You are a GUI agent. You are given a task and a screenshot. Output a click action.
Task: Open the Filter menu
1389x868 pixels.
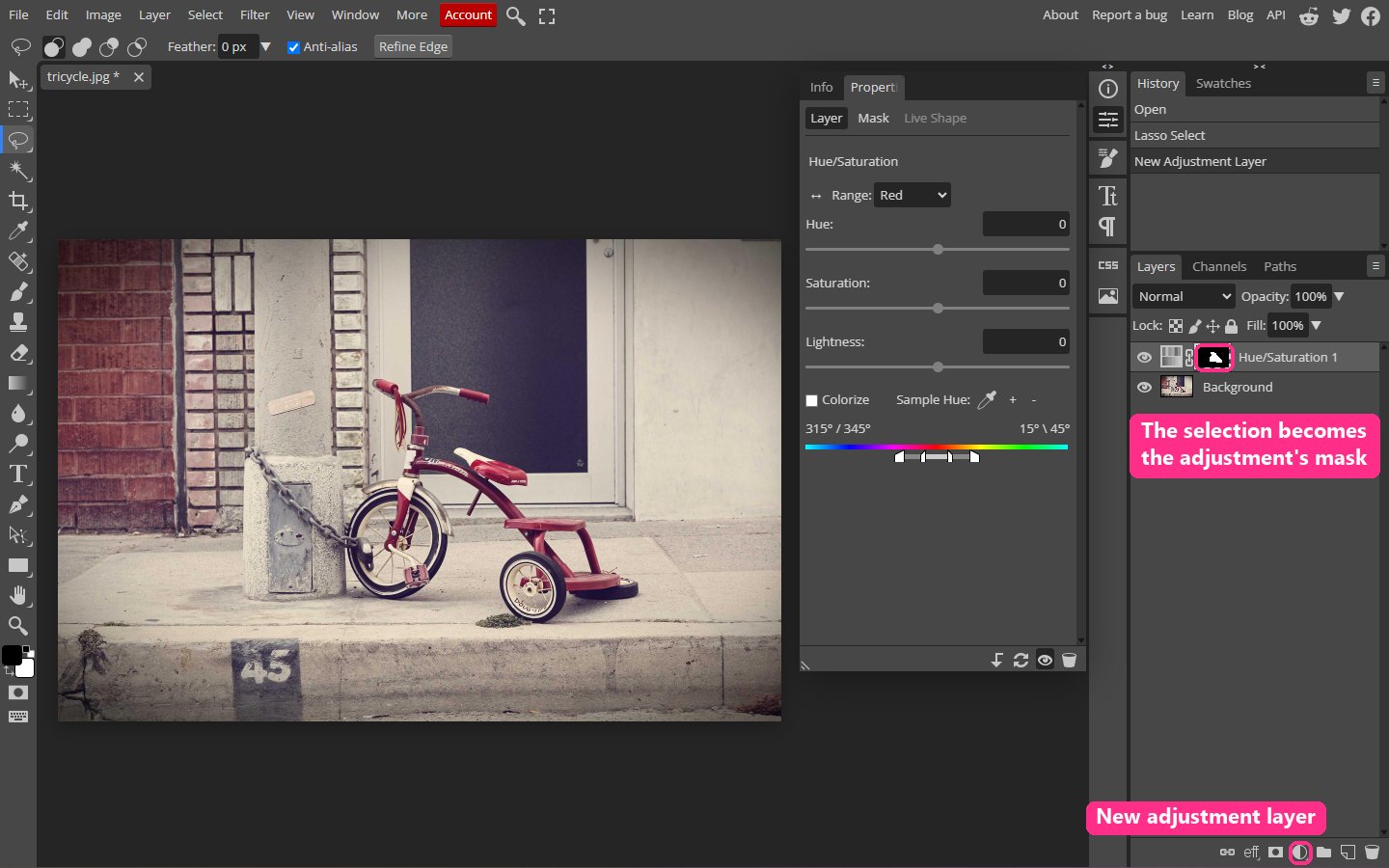tap(255, 14)
